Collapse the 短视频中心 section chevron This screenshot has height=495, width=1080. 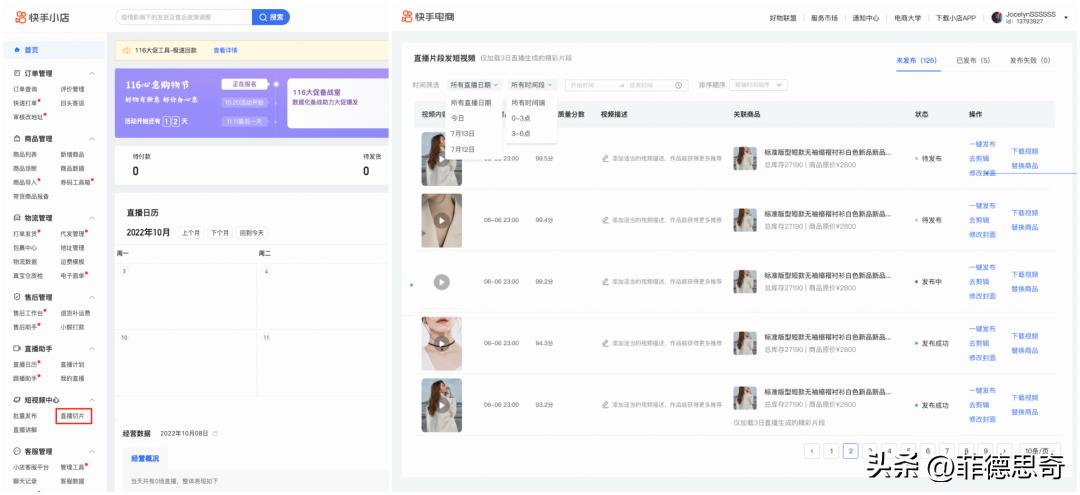92,400
